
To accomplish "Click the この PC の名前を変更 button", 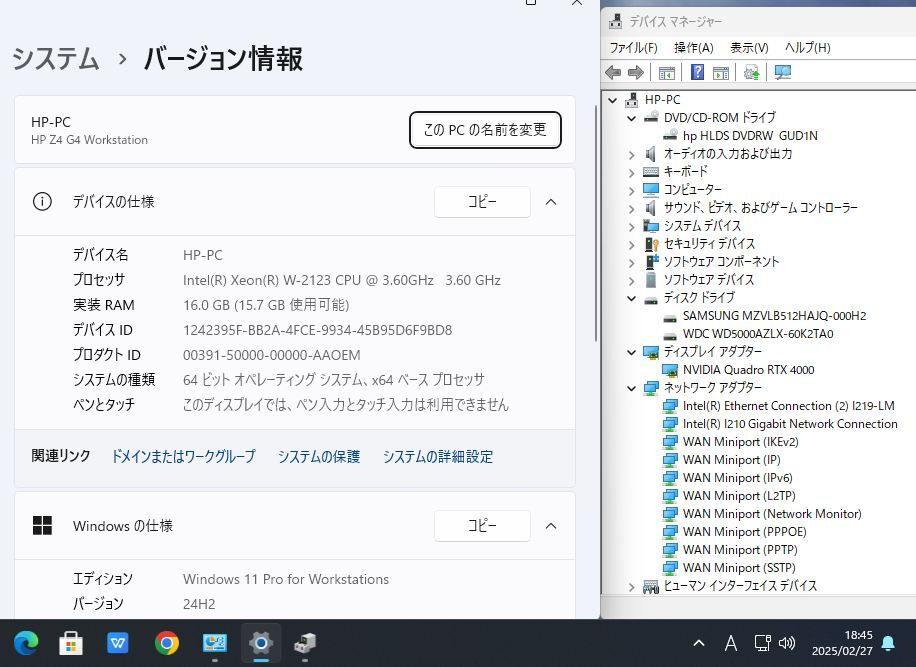I will click(485, 130).
